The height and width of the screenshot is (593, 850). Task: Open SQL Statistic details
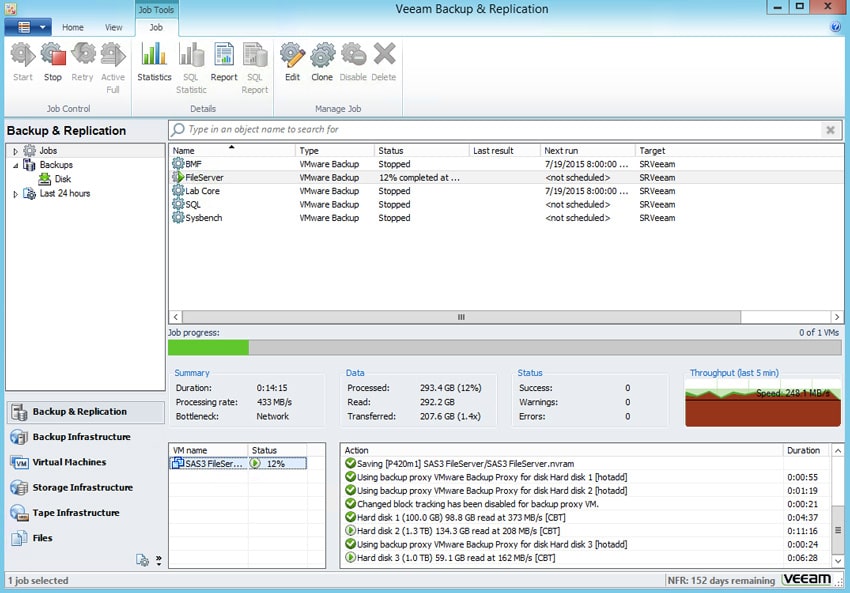(x=191, y=68)
